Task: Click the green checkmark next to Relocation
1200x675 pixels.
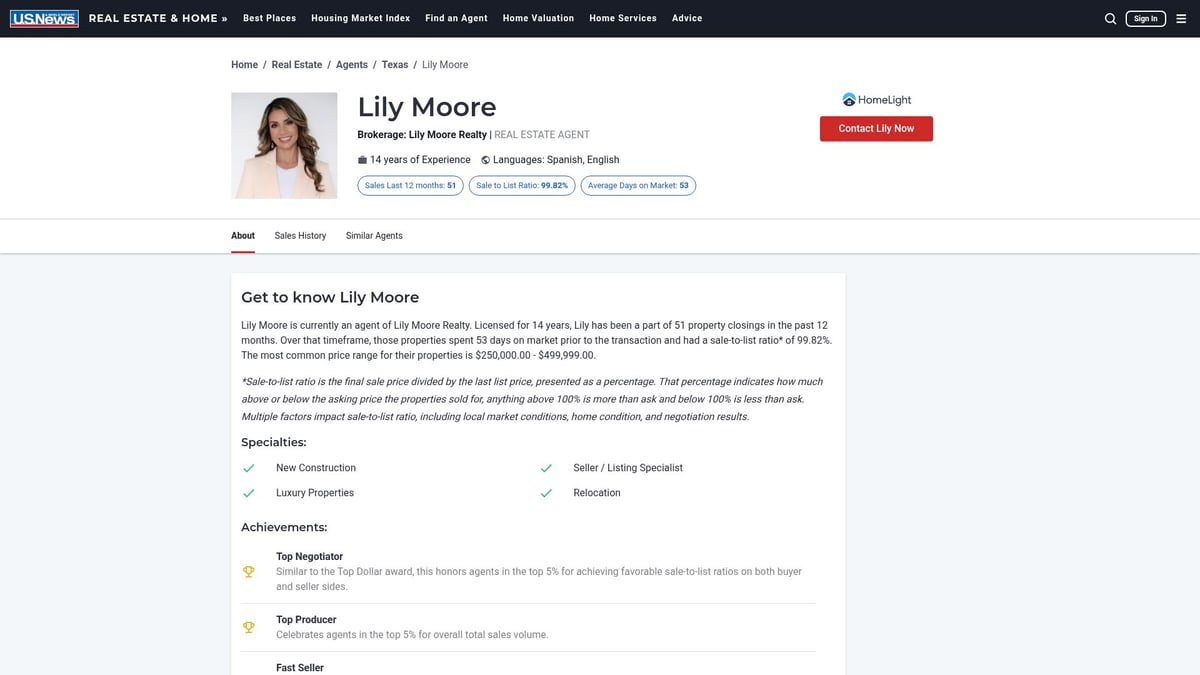Action: coord(546,493)
